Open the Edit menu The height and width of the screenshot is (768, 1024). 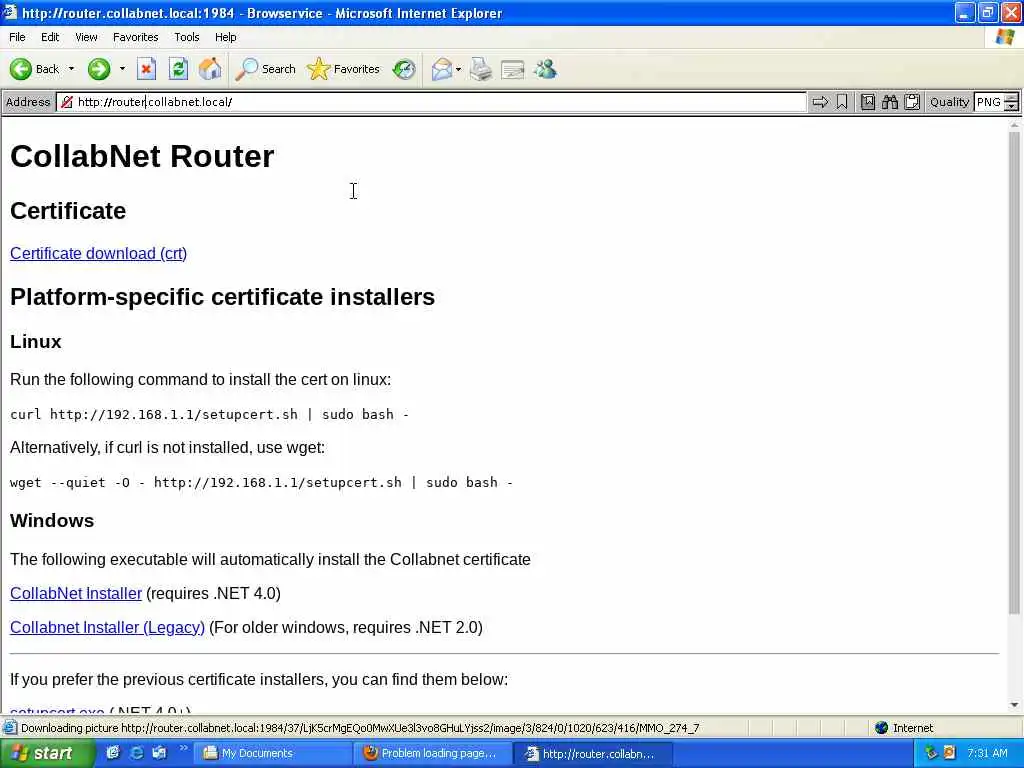[x=50, y=37]
